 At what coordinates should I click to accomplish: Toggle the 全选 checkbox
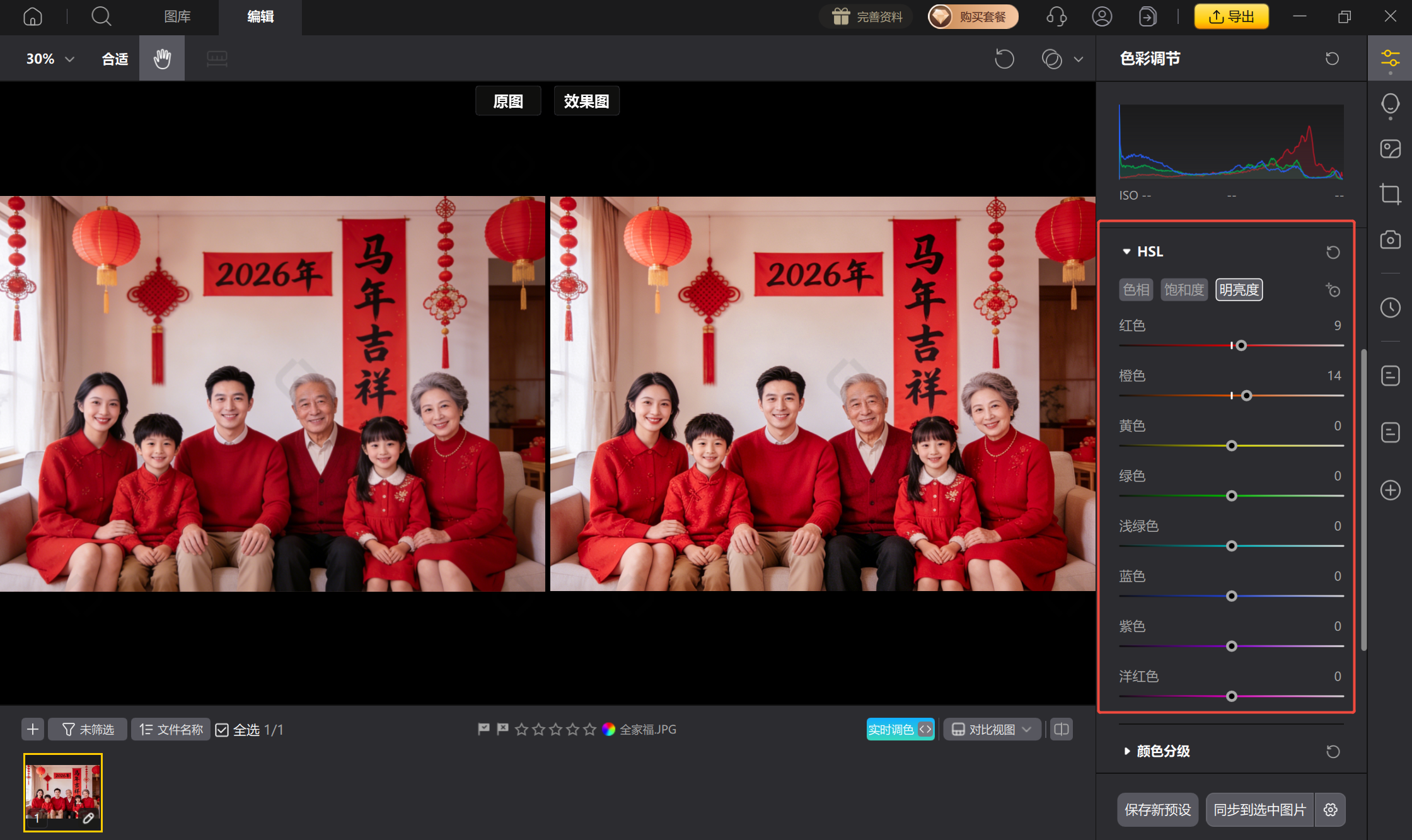point(222,729)
